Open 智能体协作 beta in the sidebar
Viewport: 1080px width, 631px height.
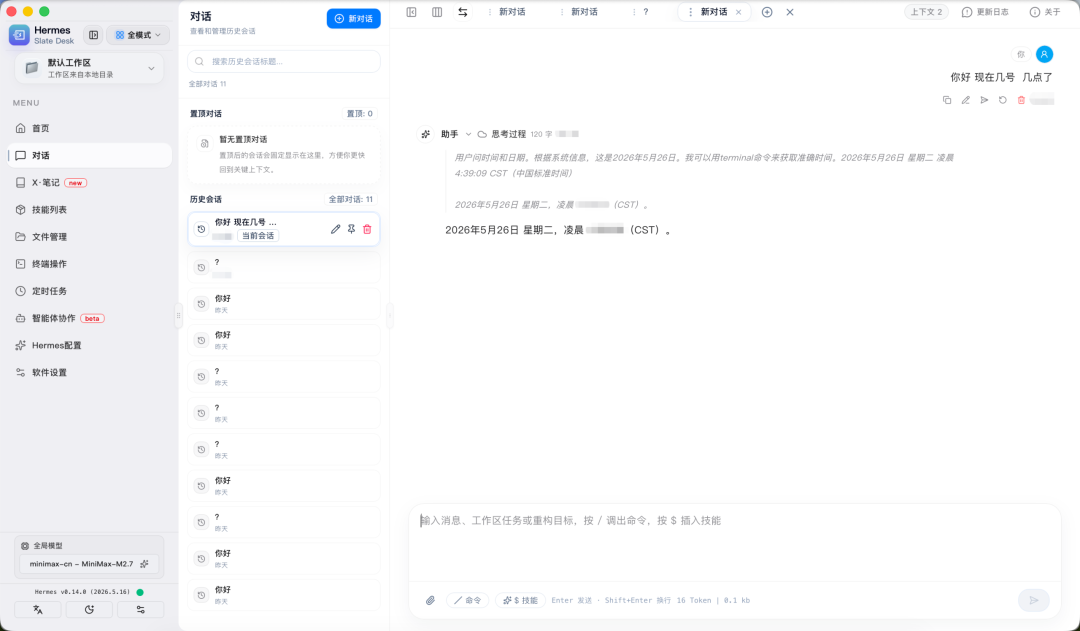click(x=90, y=318)
